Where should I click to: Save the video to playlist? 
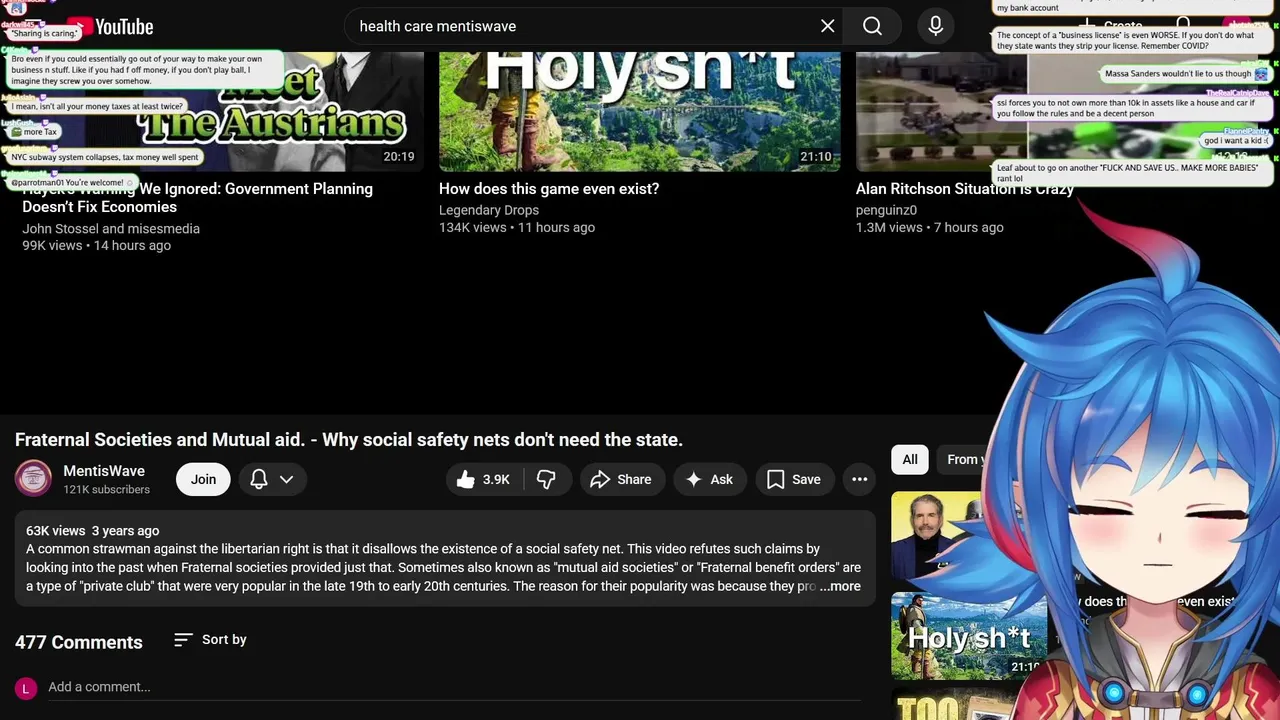(794, 479)
